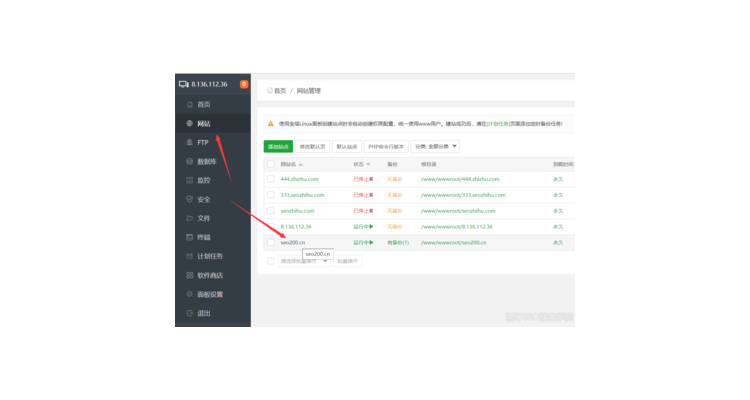Open the 分类: 全部分类 dropdown
Viewport: 750px width, 400px height.
[x=435, y=146]
